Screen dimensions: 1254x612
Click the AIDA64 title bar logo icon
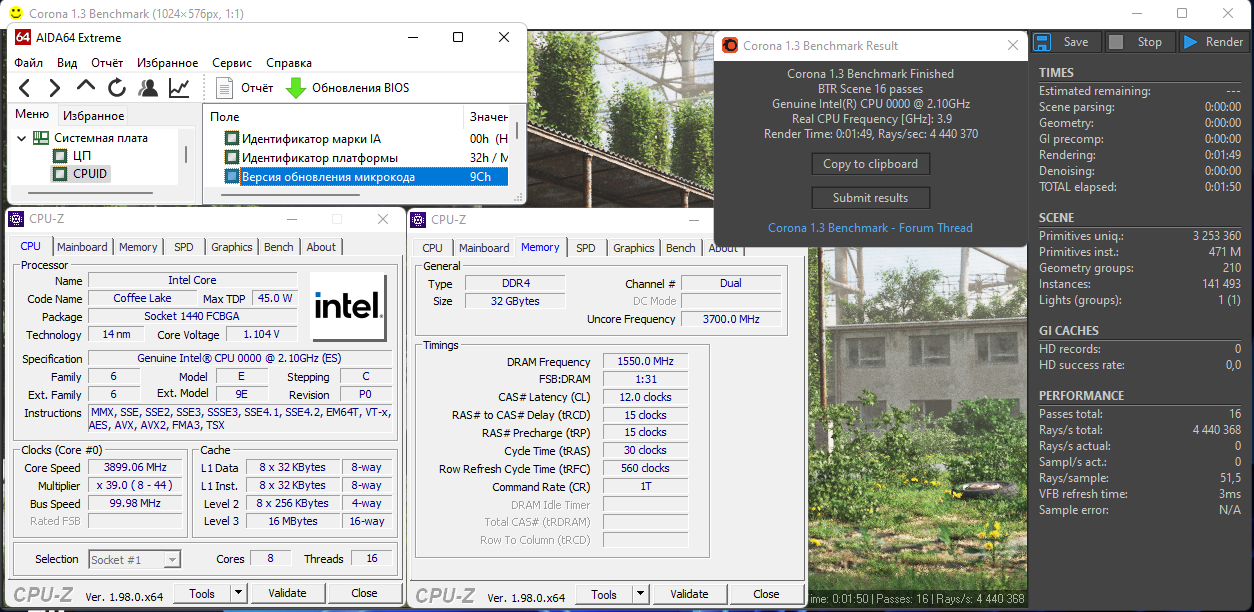(23, 38)
